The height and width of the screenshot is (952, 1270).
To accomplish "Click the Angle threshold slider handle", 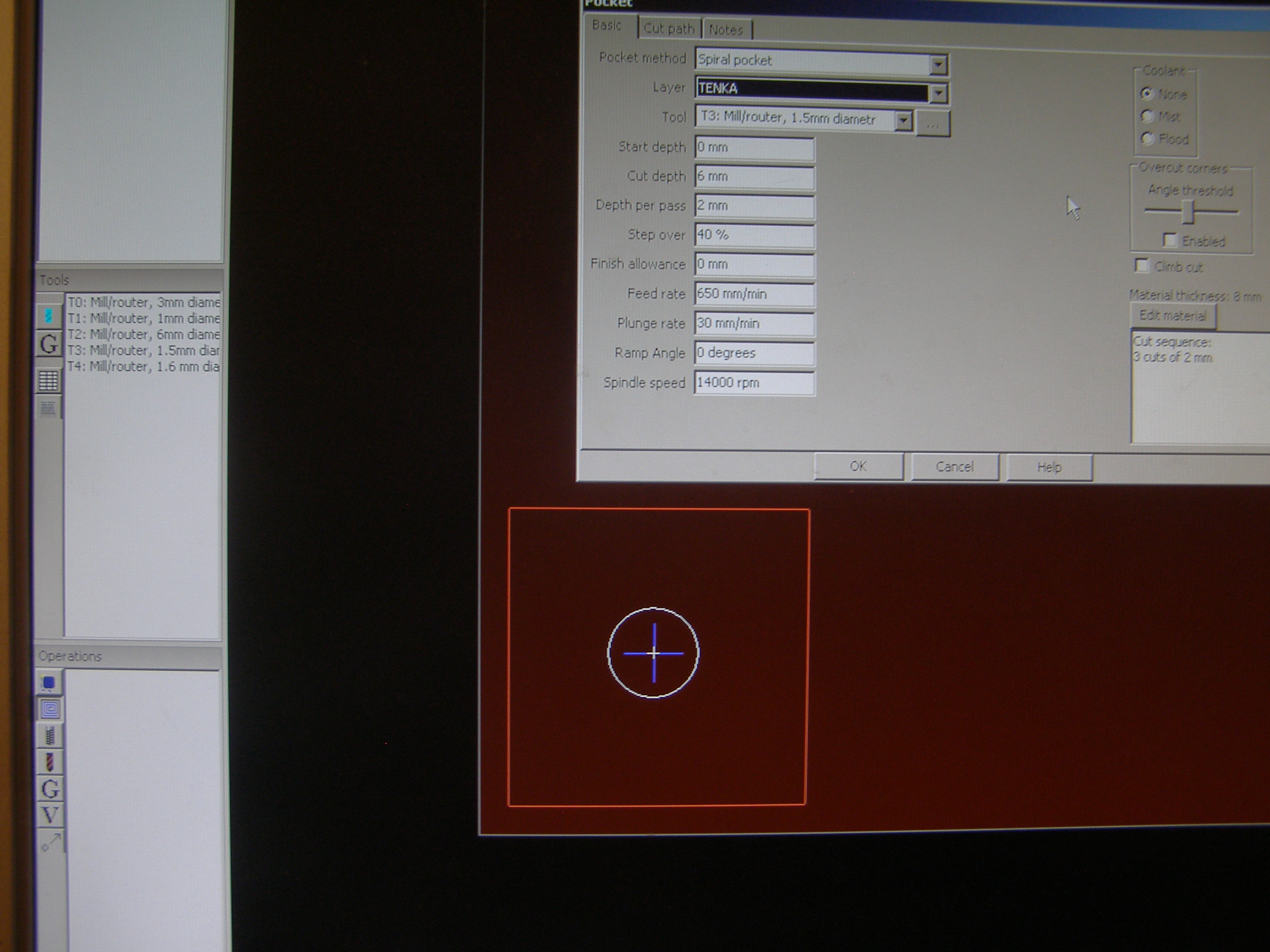I will tap(1189, 212).
